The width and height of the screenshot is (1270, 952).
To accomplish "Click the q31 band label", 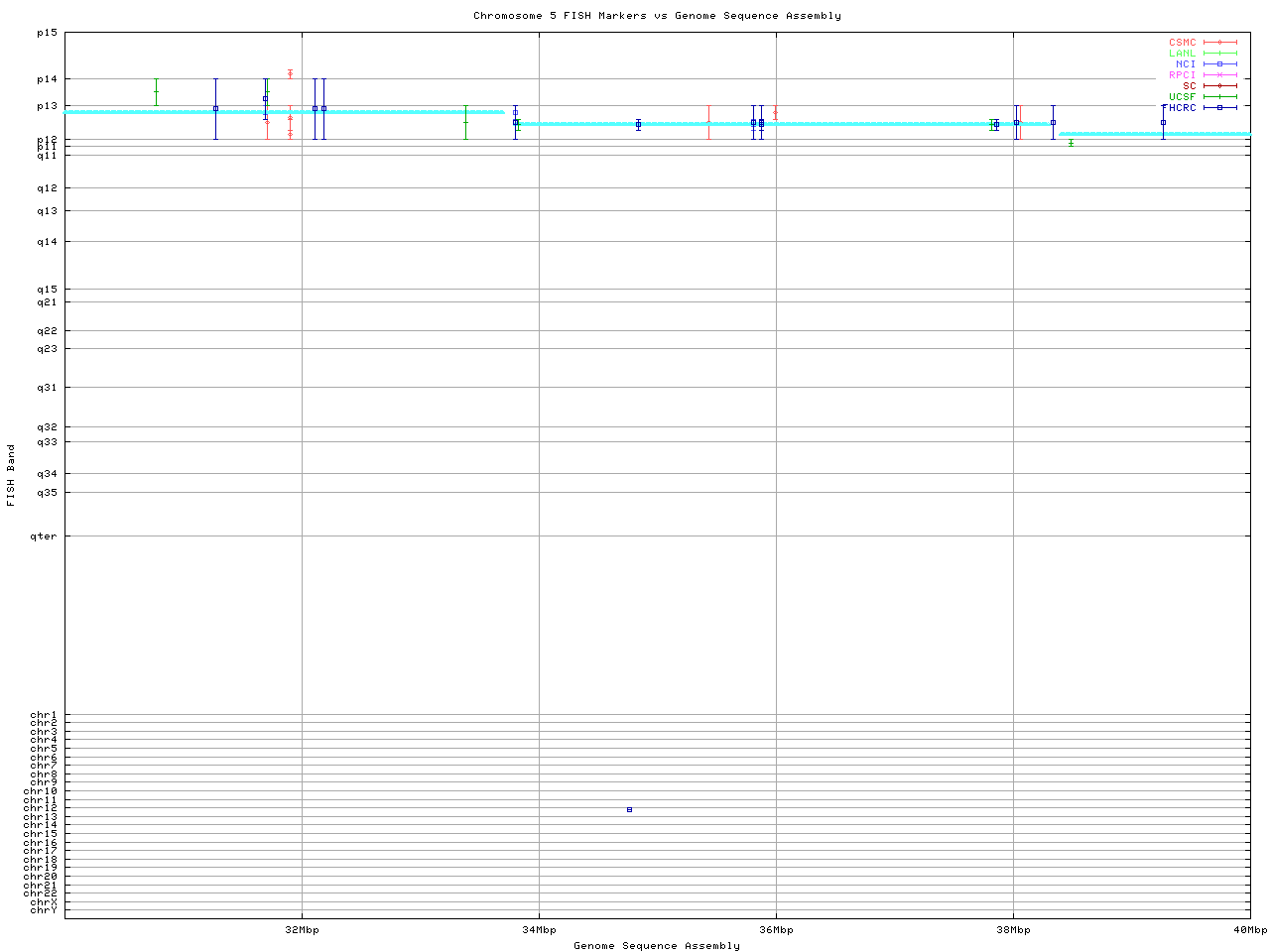I will point(47,388).
